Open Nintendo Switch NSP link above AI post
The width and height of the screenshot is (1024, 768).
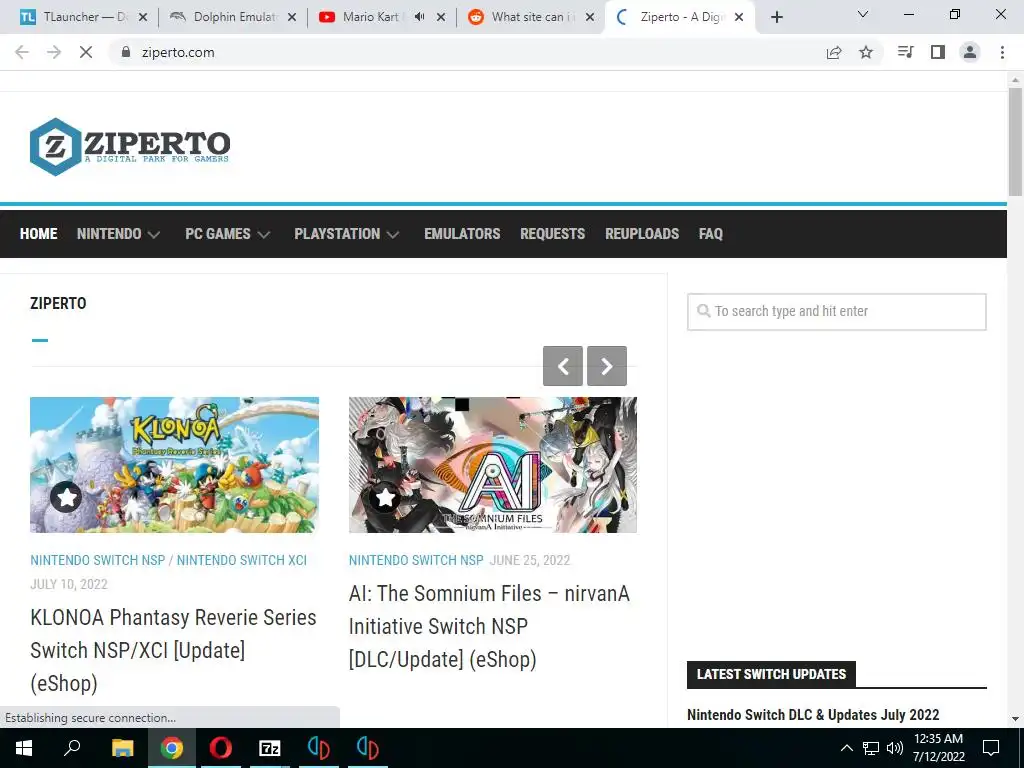point(416,560)
